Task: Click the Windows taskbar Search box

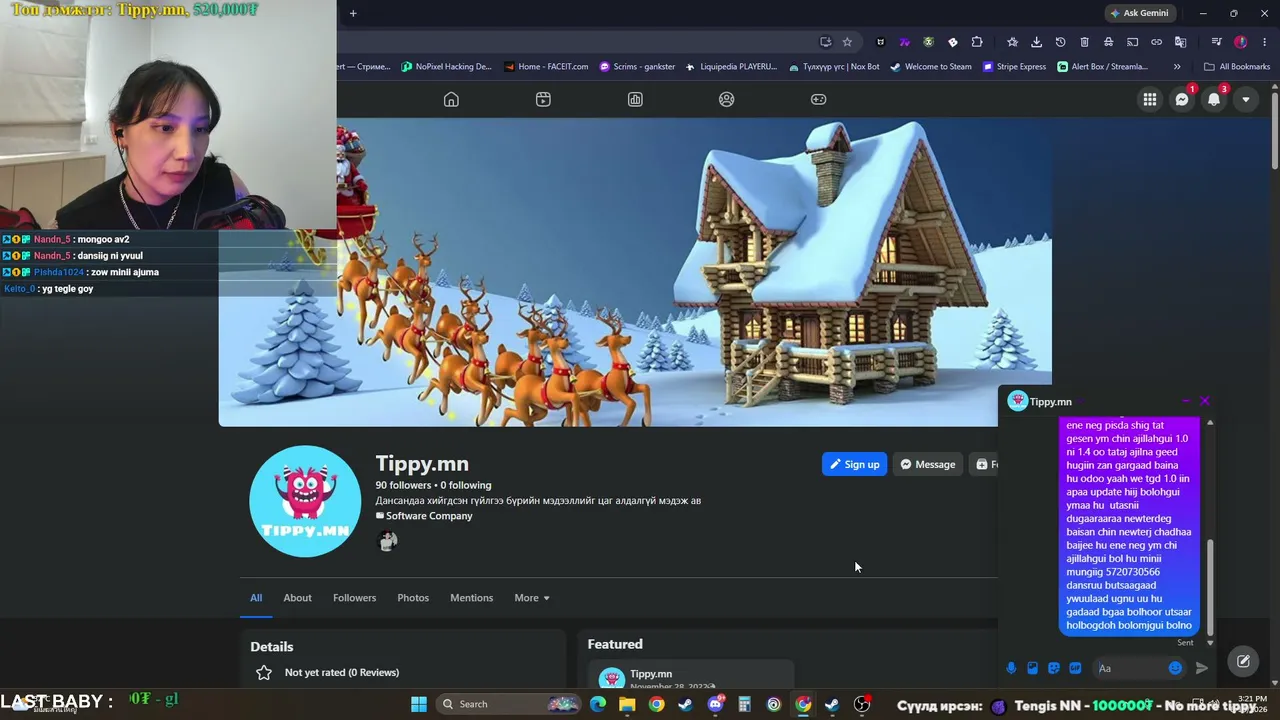Action: (x=510, y=704)
